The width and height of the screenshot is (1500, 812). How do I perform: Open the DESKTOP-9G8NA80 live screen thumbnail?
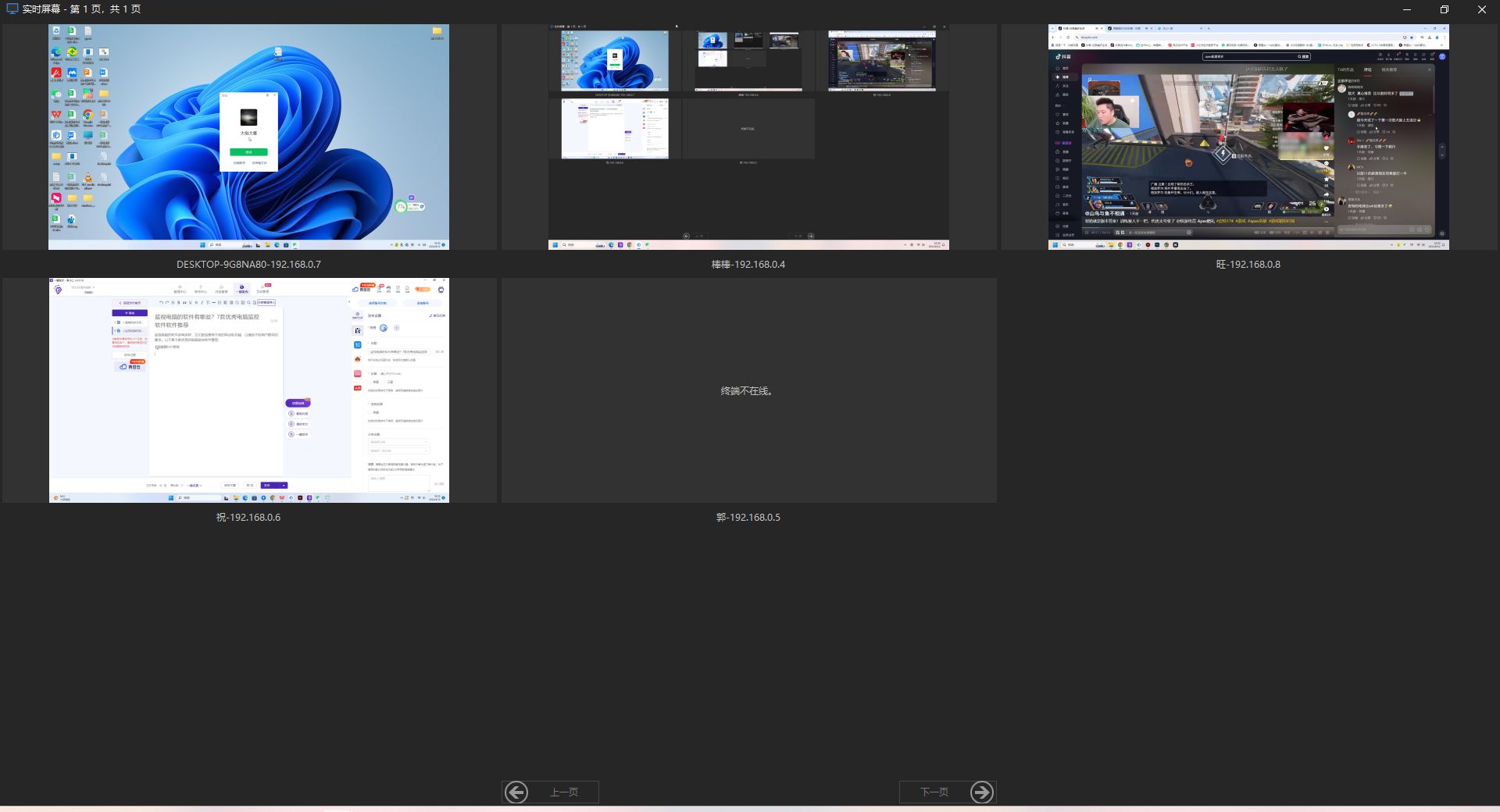[248, 137]
